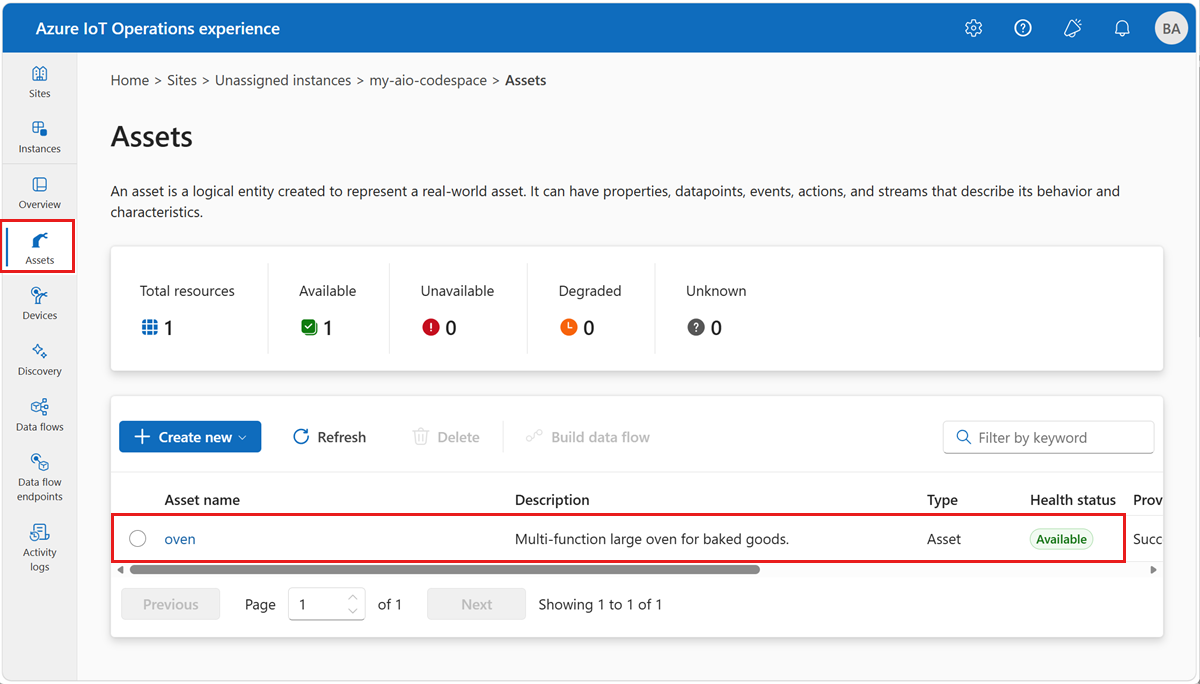Screen dimensions: 1200x684
Task: Click the Refresh button
Action: coord(329,437)
